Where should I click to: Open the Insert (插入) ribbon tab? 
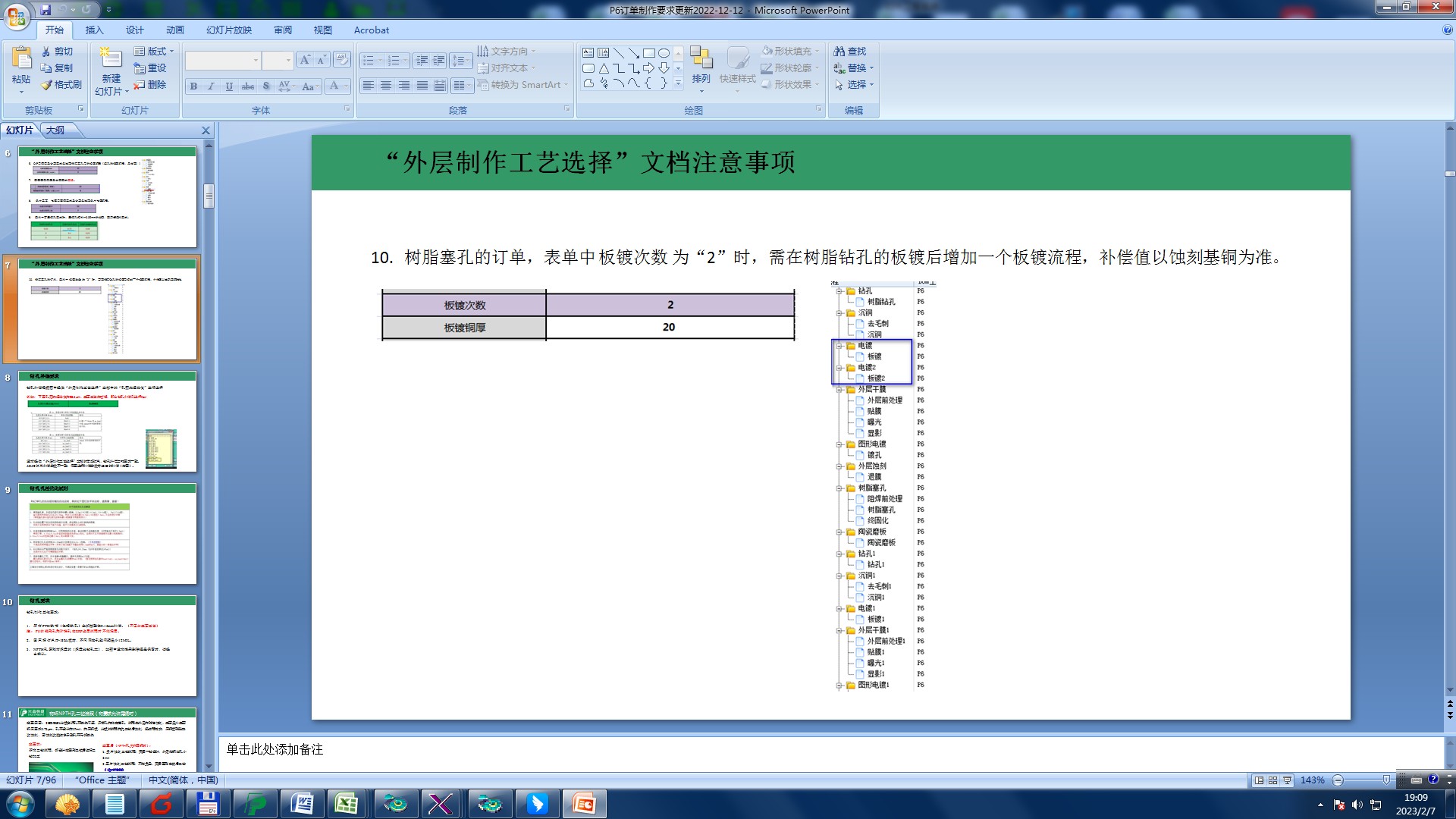[x=94, y=30]
